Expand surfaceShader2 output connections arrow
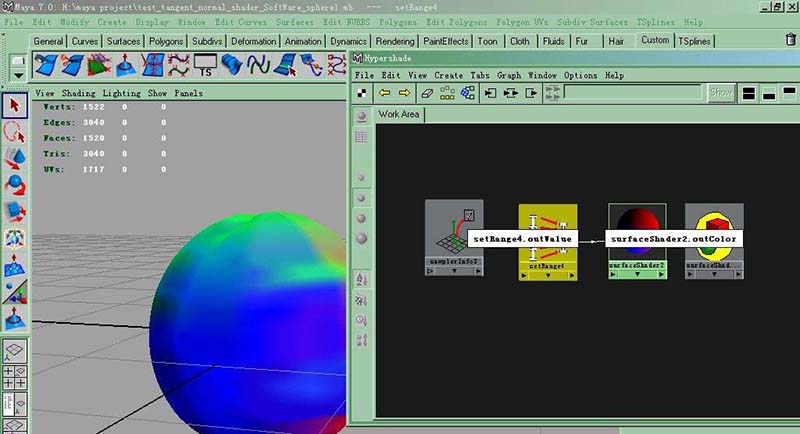Image resolution: width=800 pixels, height=434 pixels. [x=661, y=275]
